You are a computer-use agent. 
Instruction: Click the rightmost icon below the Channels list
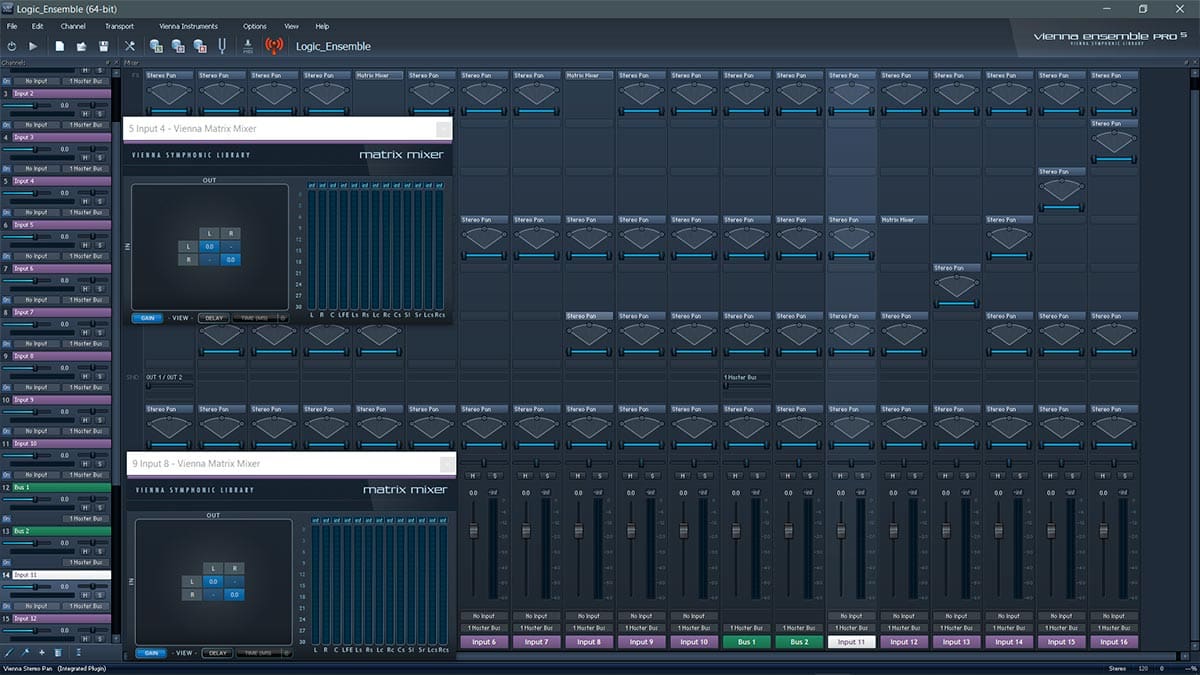pos(79,652)
